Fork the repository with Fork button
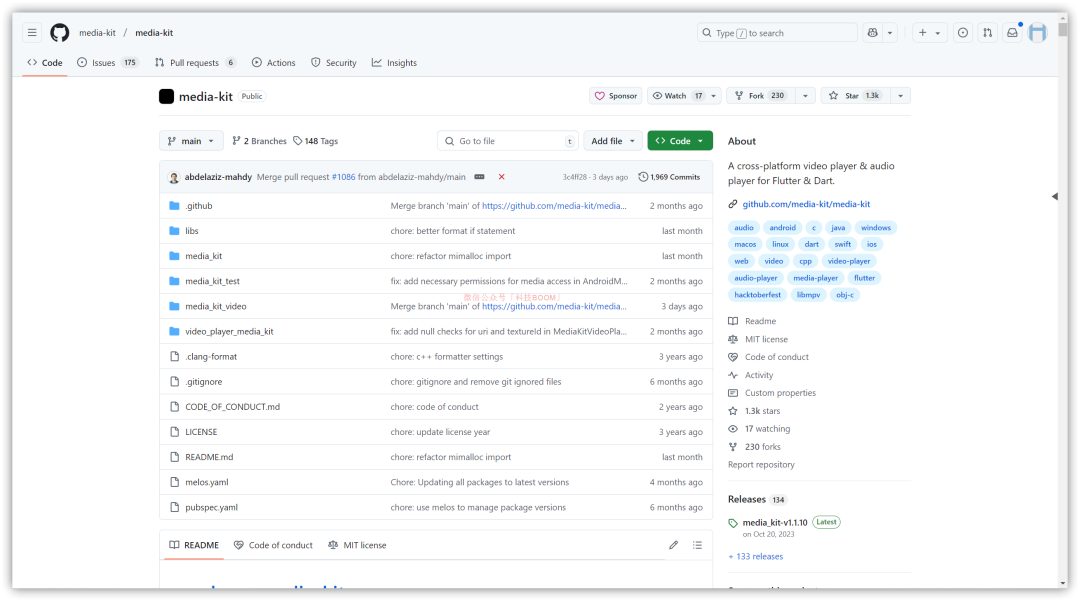1080x601 pixels. coord(762,96)
